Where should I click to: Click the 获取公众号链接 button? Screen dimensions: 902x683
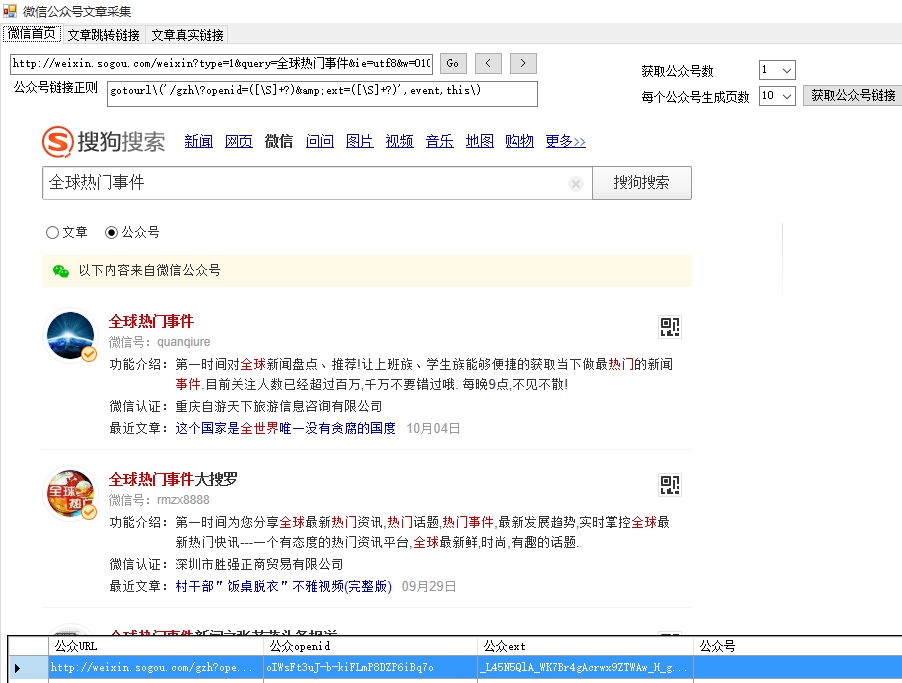(853, 96)
